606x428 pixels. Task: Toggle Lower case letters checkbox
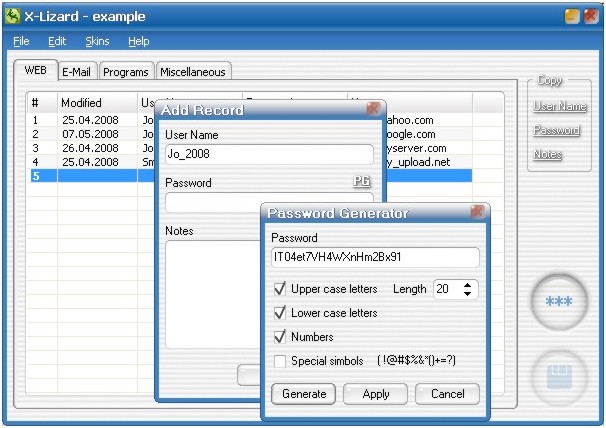pos(280,313)
